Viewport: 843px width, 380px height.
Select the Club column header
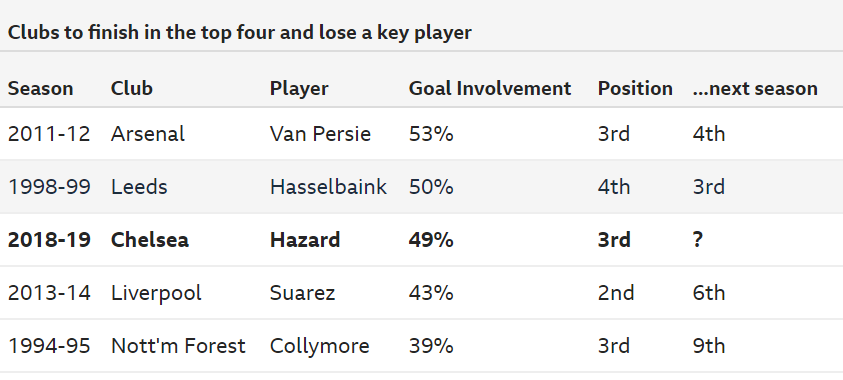point(132,89)
